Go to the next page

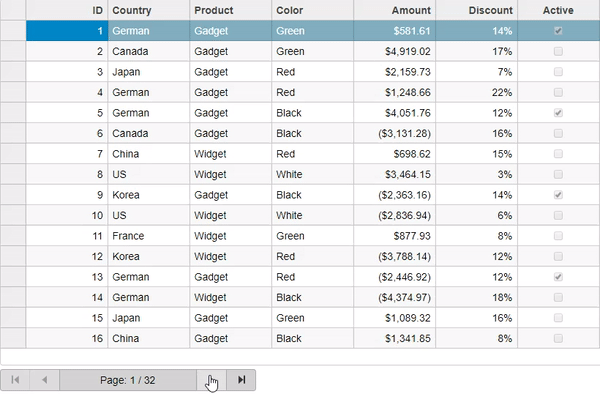click(212, 380)
